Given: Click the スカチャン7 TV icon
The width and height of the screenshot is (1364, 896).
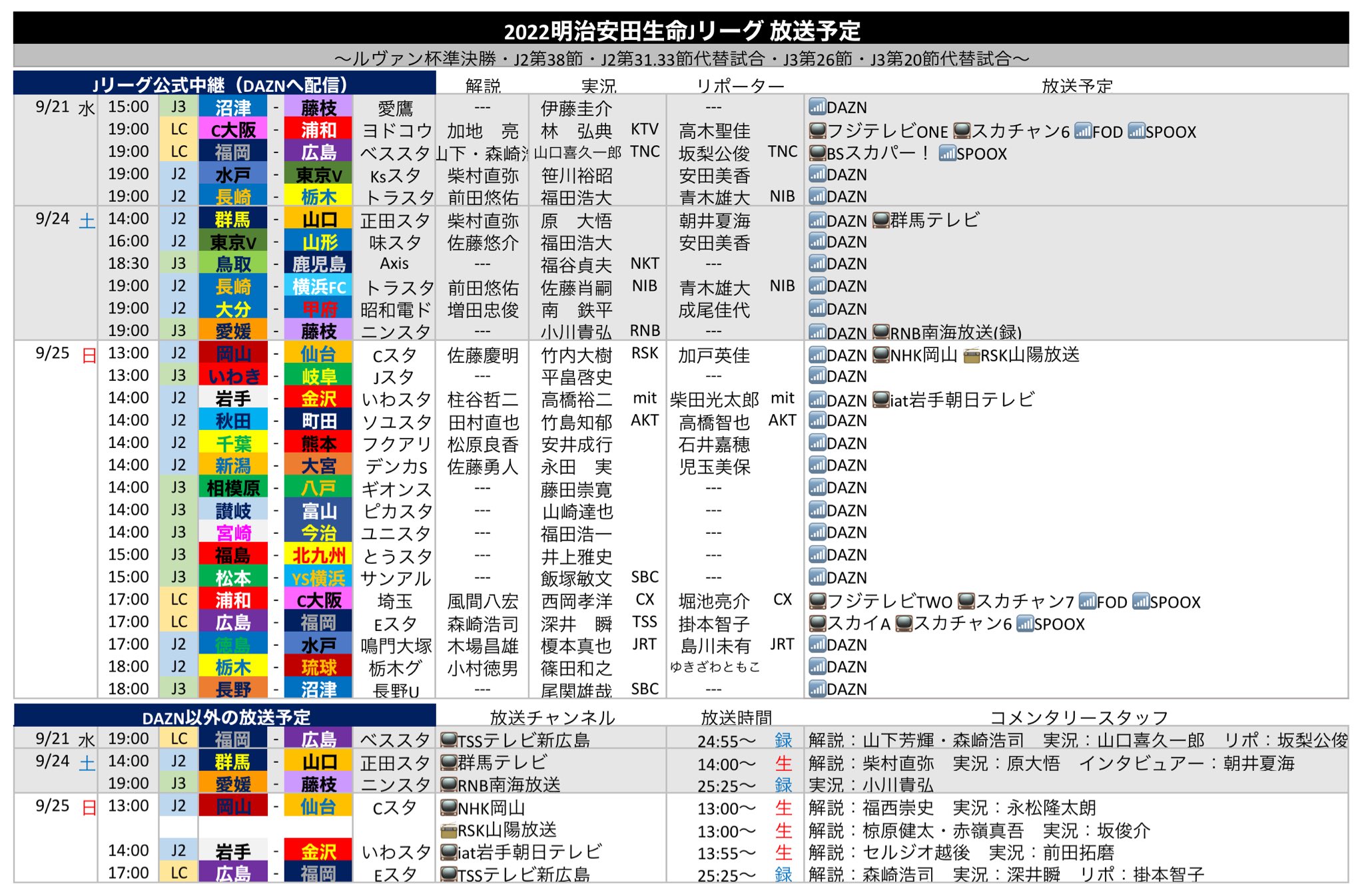Looking at the screenshot, I should [966, 601].
